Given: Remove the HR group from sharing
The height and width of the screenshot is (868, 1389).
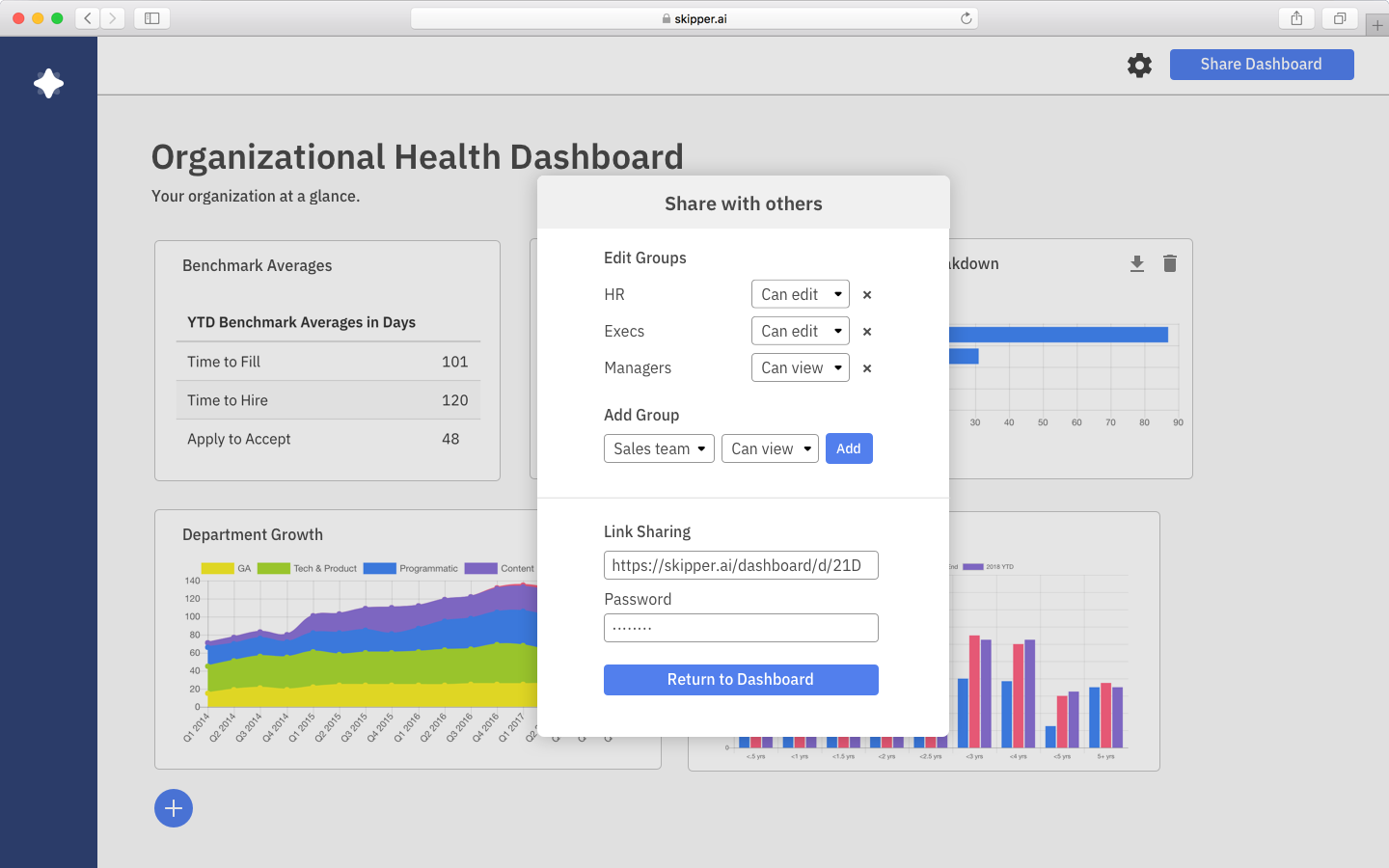Looking at the screenshot, I should pos(867,295).
